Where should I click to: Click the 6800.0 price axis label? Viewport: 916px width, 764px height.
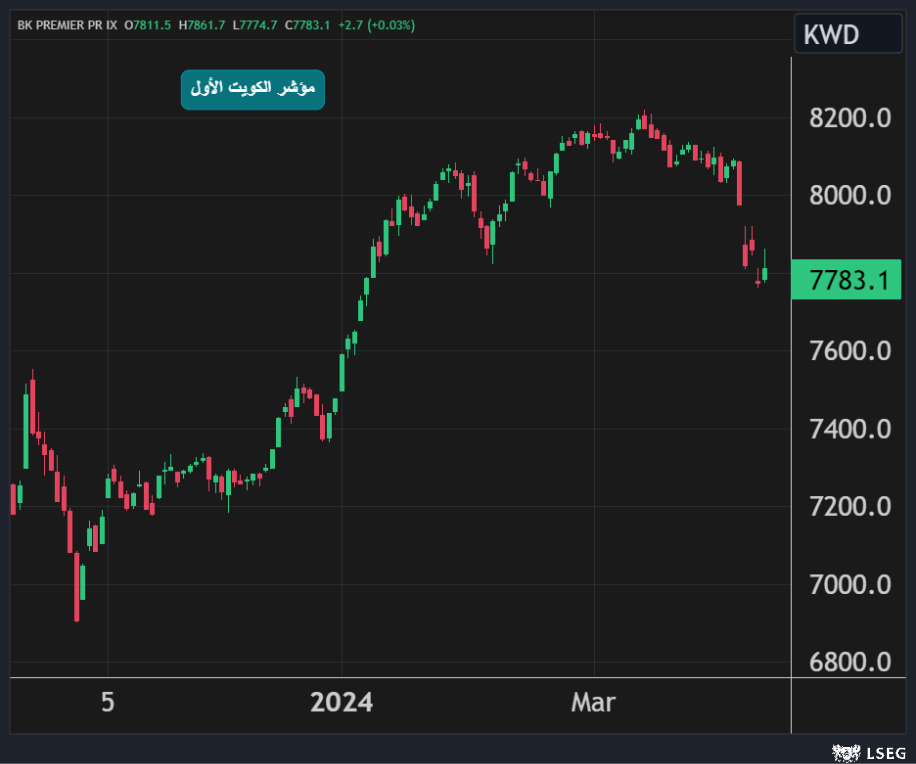pyautogui.click(x=849, y=661)
